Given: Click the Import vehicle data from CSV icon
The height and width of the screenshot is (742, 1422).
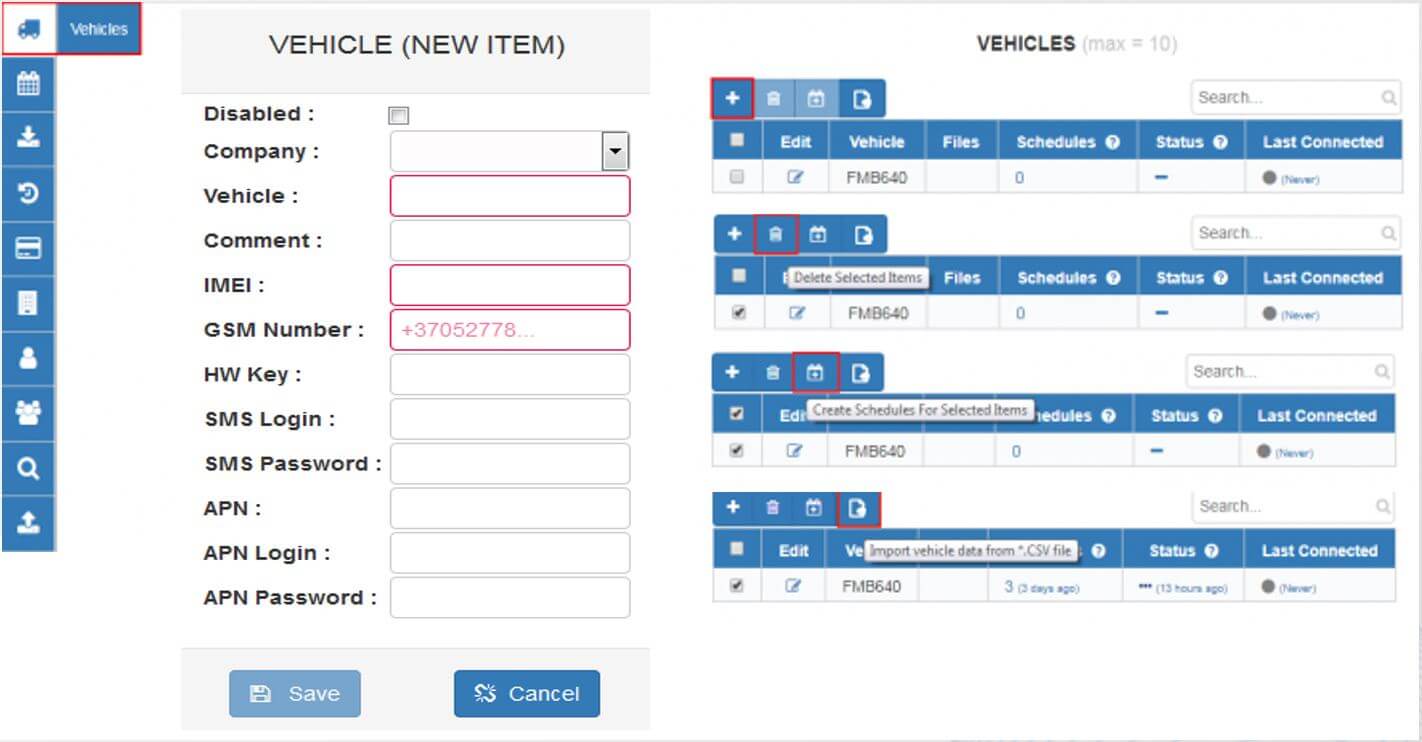Looking at the screenshot, I should pyautogui.click(x=857, y=508).
